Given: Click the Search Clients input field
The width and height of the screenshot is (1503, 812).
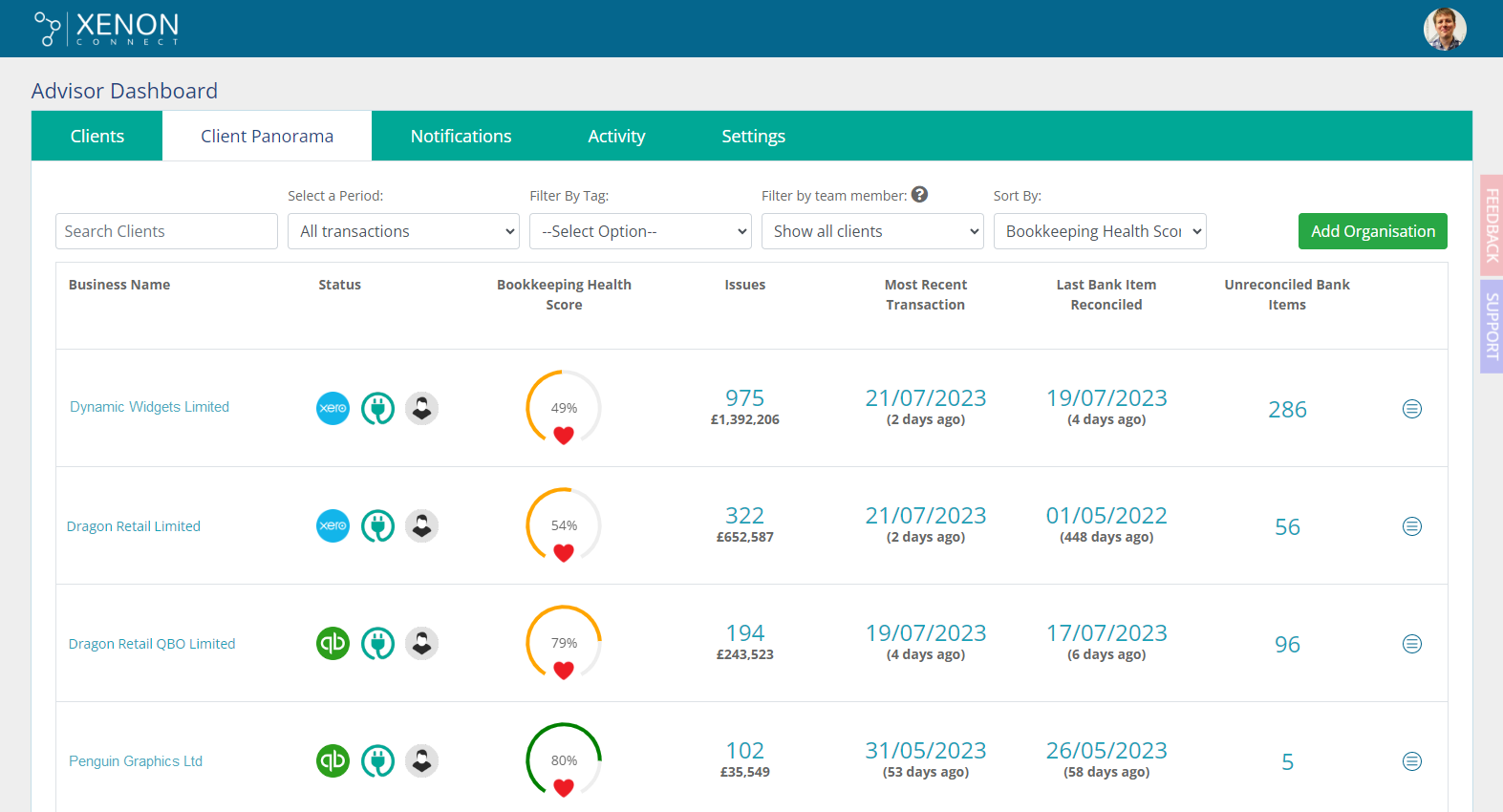Looking at the screenshot, I should [166, 231].
